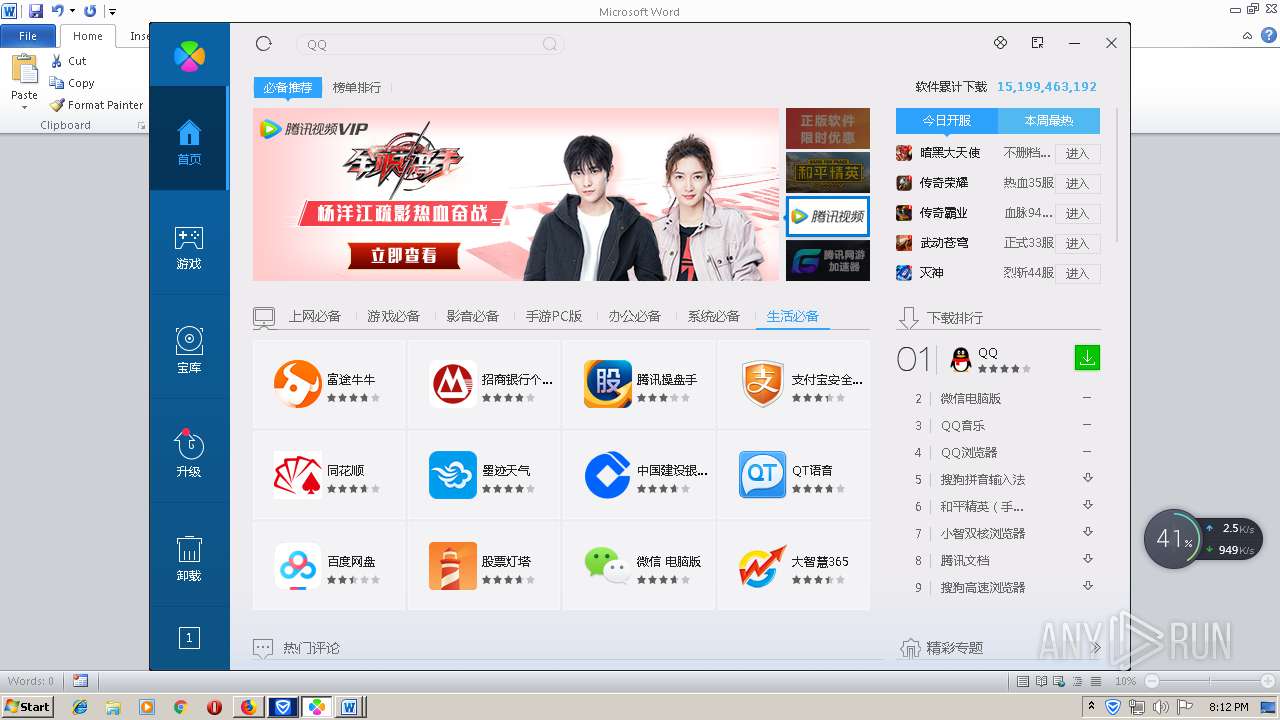This screenshot has height=720, width=1280.
Task: Click Word's Paste button
Action: coord(24,80)
